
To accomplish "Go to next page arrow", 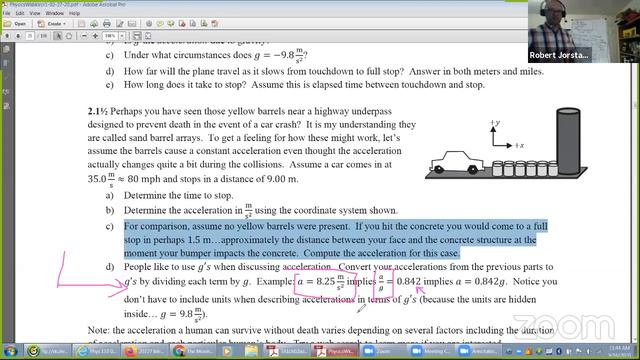I will click(x=18, y=36).
